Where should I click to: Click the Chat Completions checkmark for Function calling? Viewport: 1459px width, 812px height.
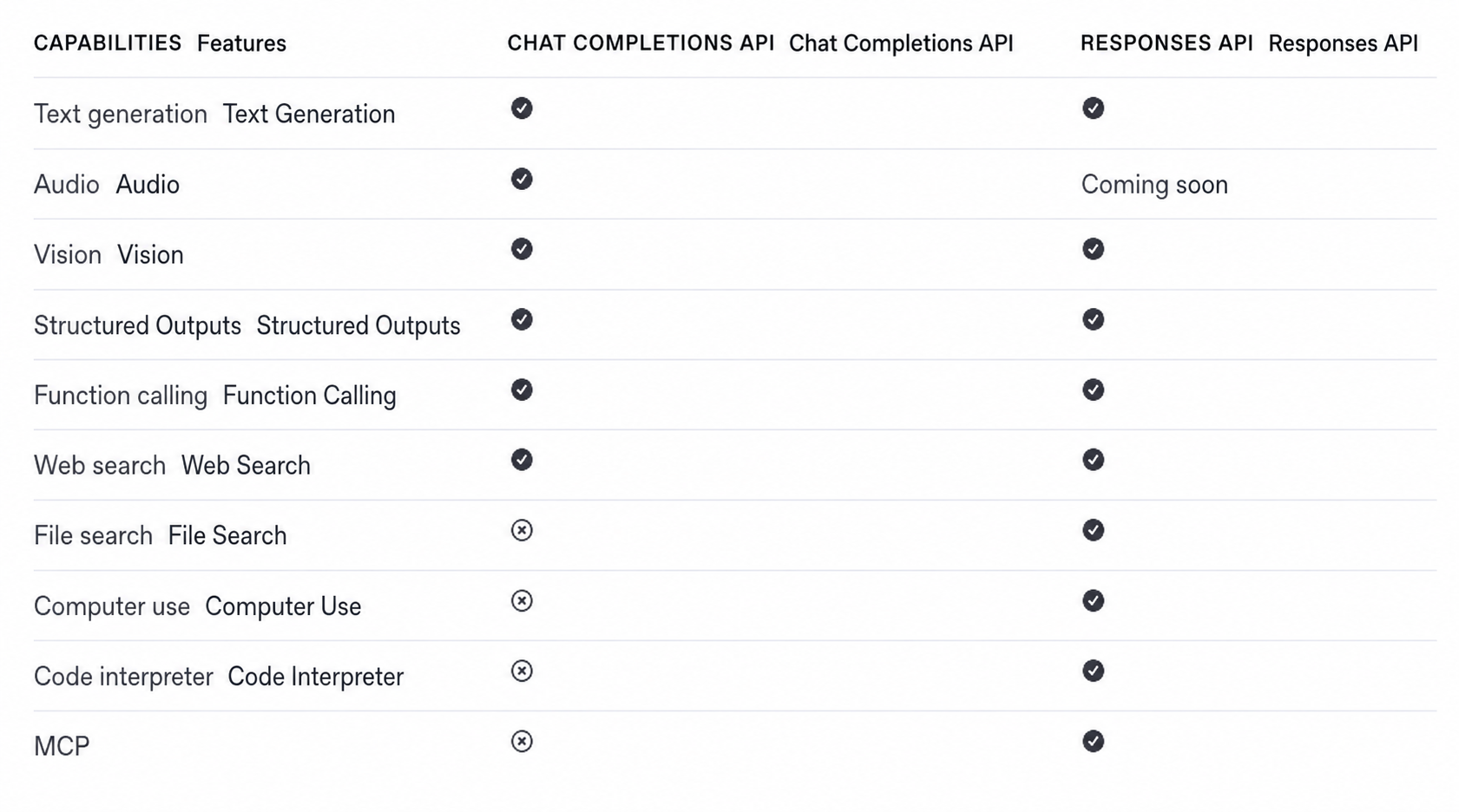coord(522,390)
